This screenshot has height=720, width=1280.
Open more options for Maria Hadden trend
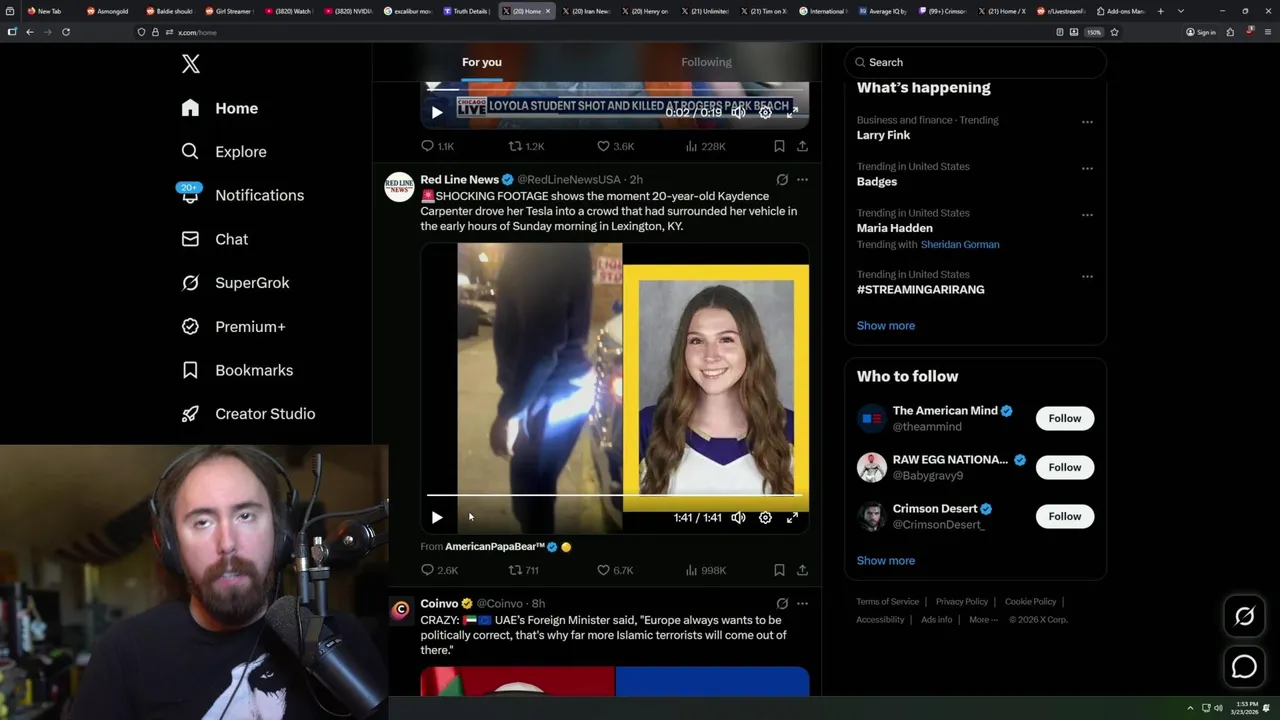pyautogui.click(x=1087, y=215)
